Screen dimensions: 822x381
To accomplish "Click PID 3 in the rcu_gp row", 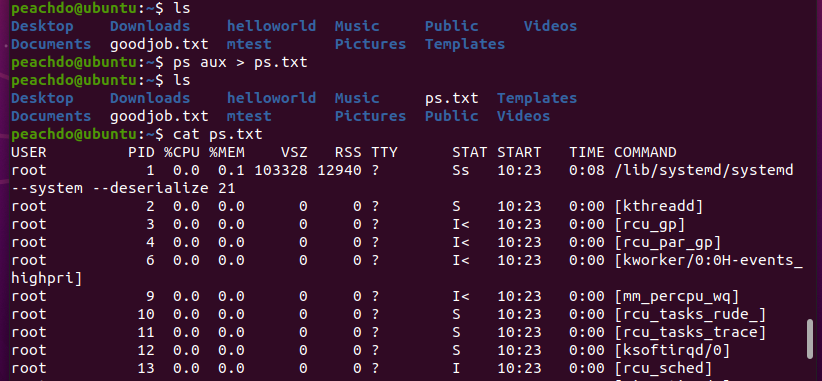I will 150,225.
